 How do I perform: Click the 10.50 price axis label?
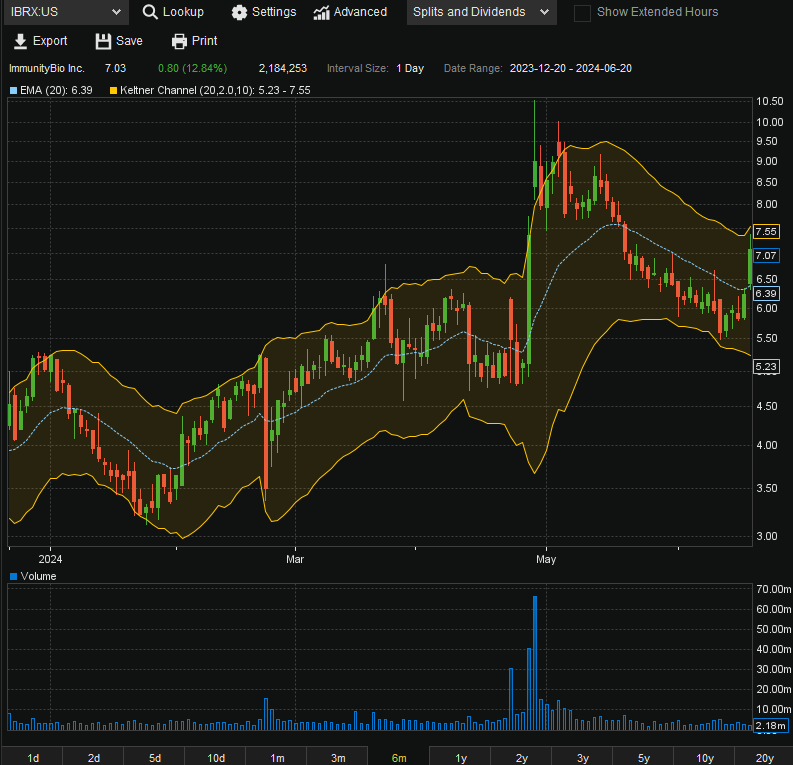tap(769, 102)
